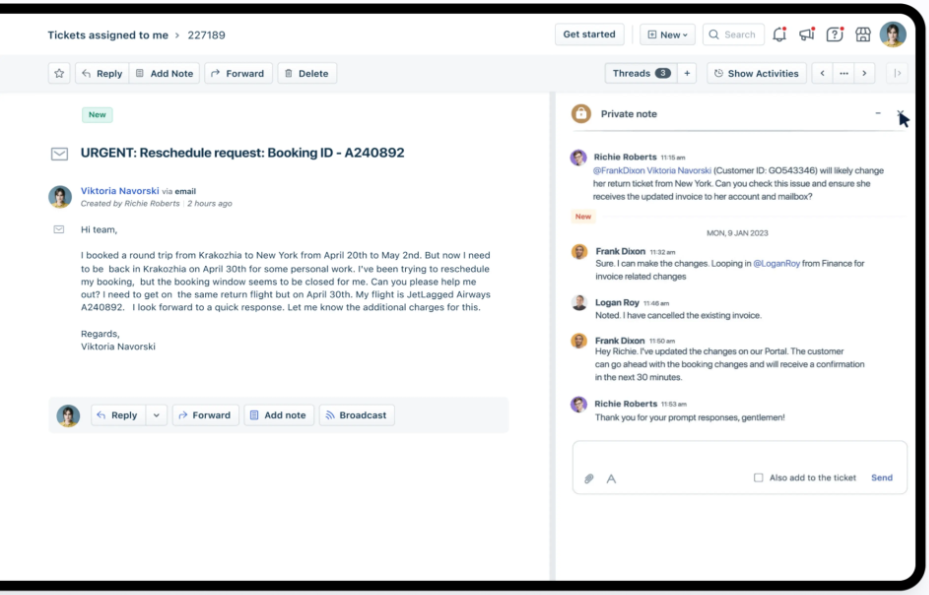Enable Also add to the ticket checkbox
This screenshot has height=595, width=929.
[758, 478]
